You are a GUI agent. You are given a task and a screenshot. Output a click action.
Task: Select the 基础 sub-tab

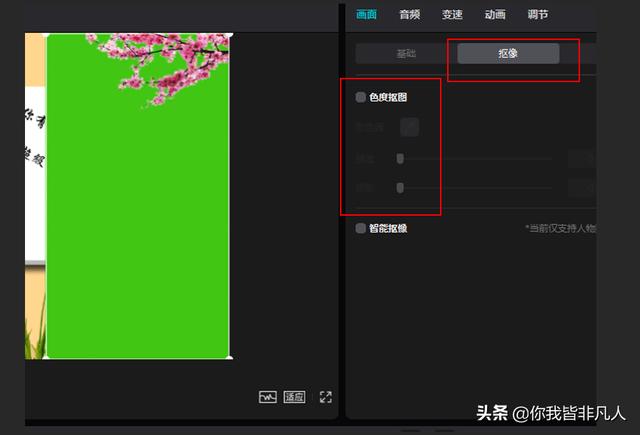click(406, 53)
